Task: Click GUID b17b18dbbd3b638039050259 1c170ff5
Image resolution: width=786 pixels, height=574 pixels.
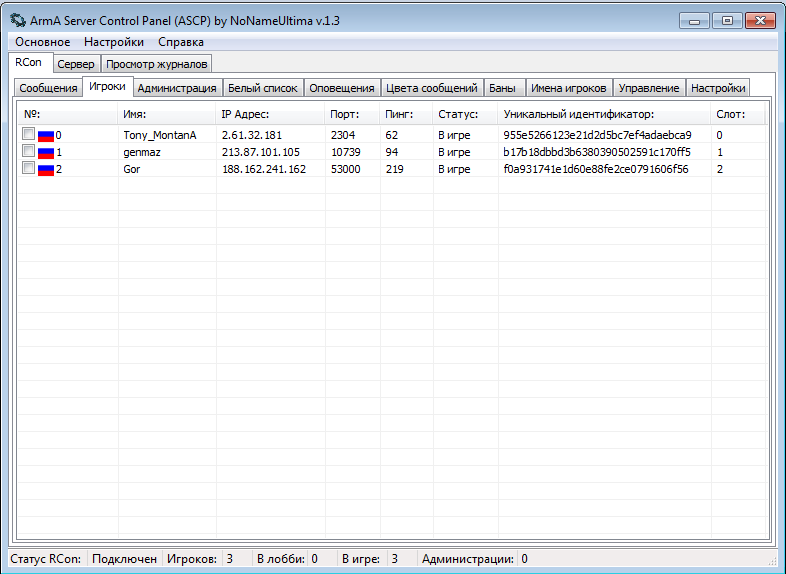Action: point(597,152)
